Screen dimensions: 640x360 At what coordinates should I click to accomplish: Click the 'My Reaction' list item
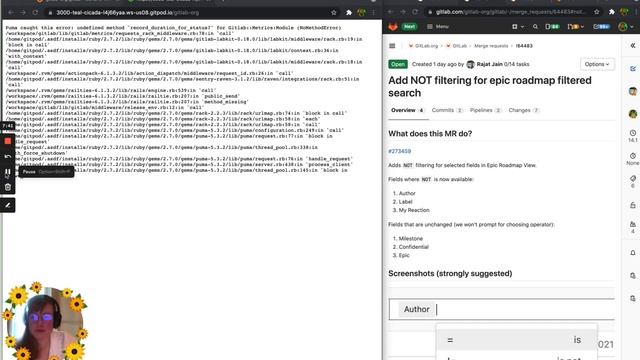[414, 210]
